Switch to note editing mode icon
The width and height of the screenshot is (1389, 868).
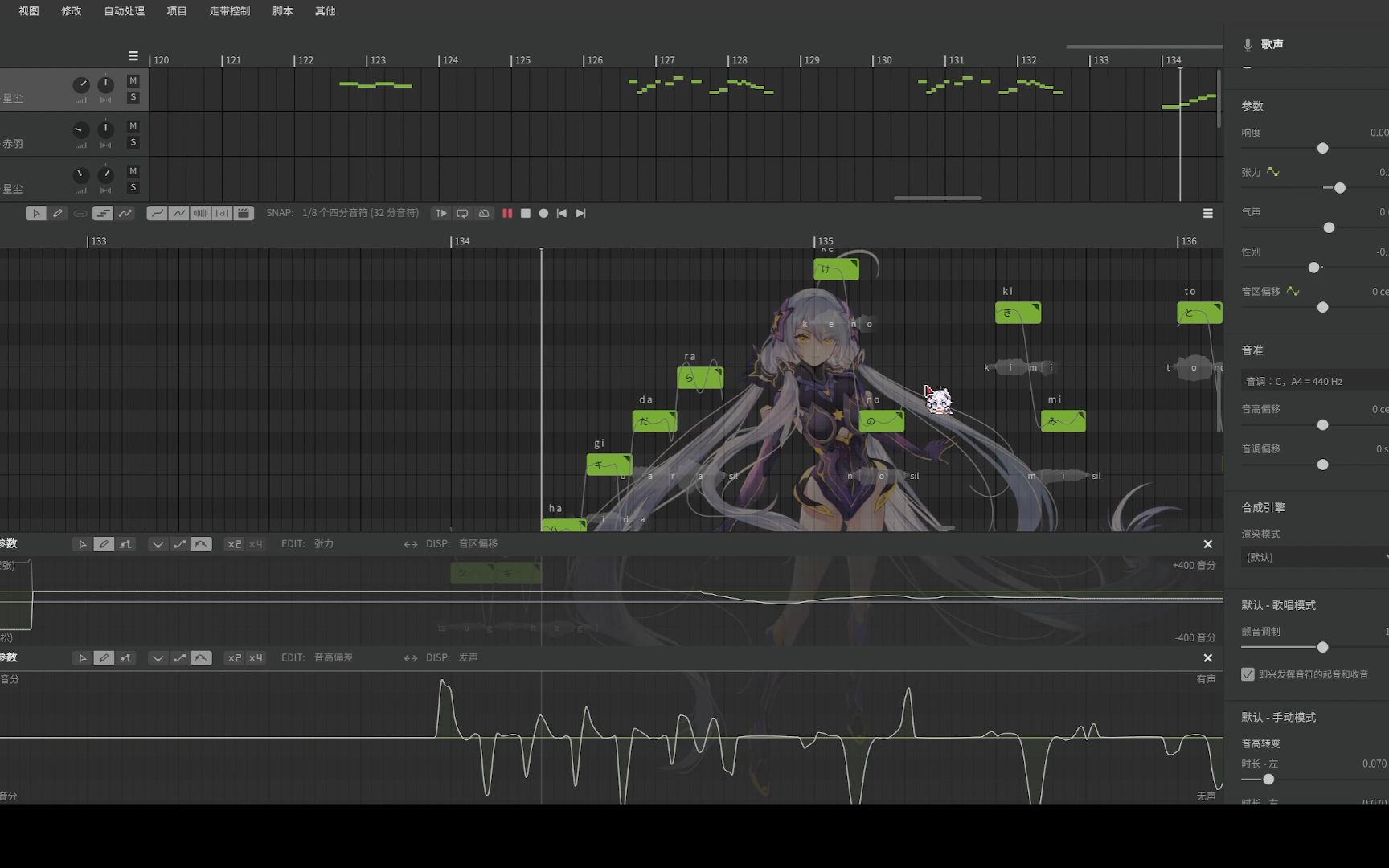coord(103,213)
